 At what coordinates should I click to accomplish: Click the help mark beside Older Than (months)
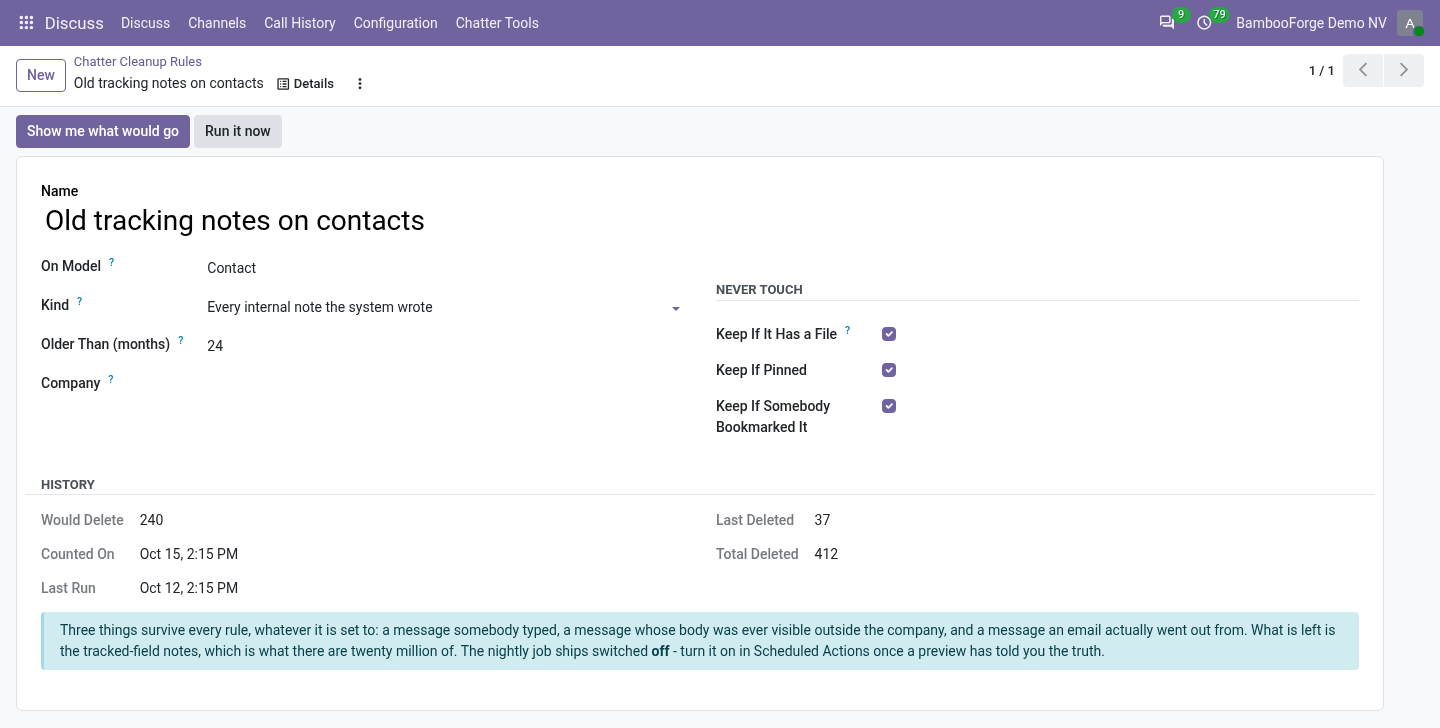[181, 341]
